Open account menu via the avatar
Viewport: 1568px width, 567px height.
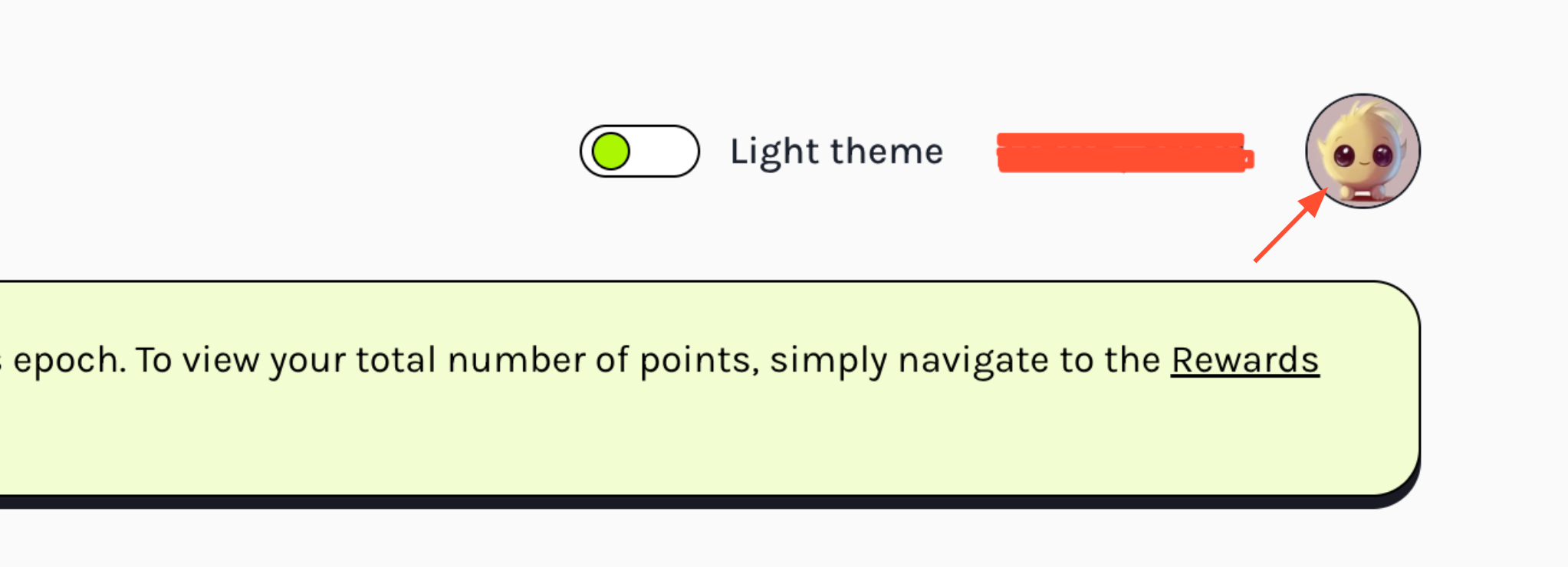click(1363, 151)
